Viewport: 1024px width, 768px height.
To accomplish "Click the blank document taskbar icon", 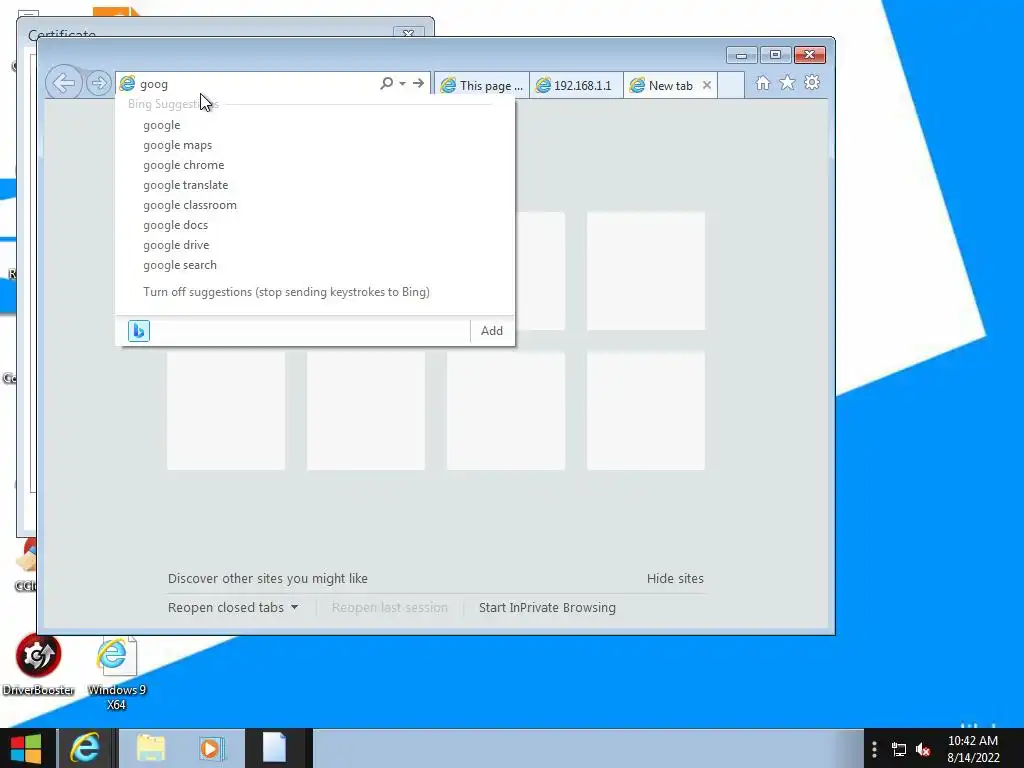I will point(274,748).
